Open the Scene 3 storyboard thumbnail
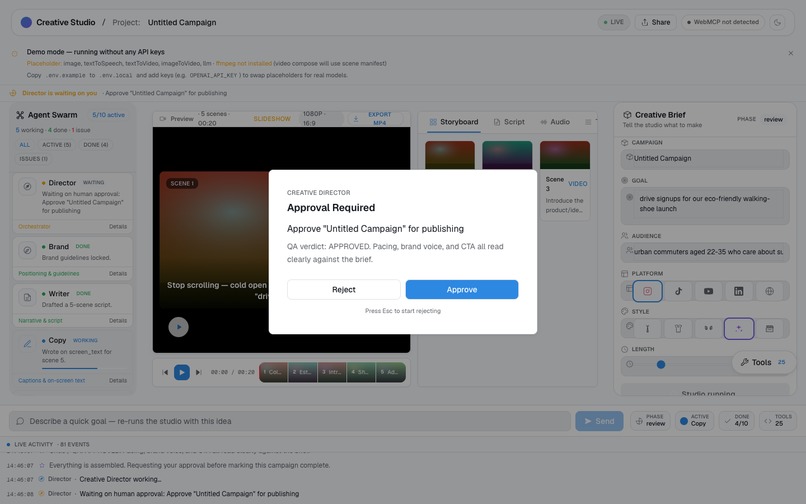806x504 pixels. click(x=565, y=155)
